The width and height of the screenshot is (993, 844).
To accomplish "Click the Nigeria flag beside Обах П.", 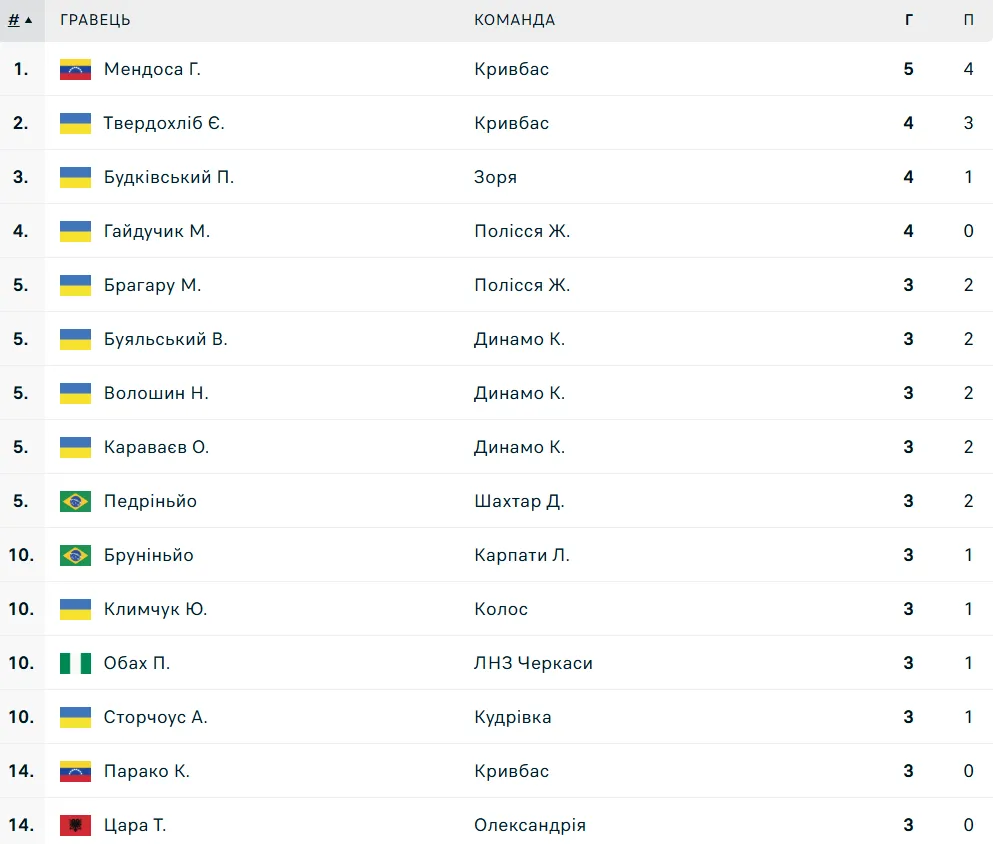I will (x=75, y=663).
